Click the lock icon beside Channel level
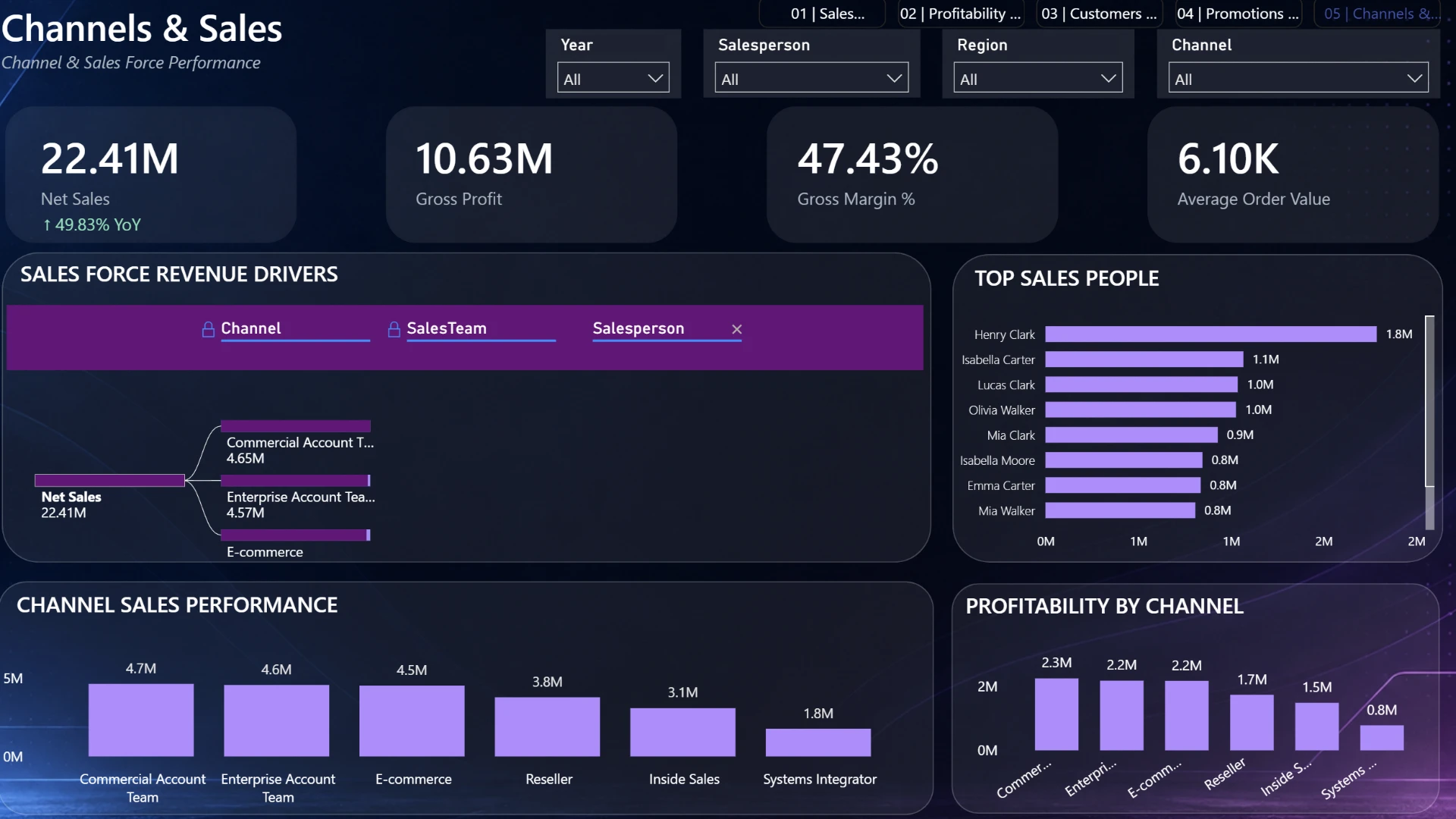 point(208,329)
